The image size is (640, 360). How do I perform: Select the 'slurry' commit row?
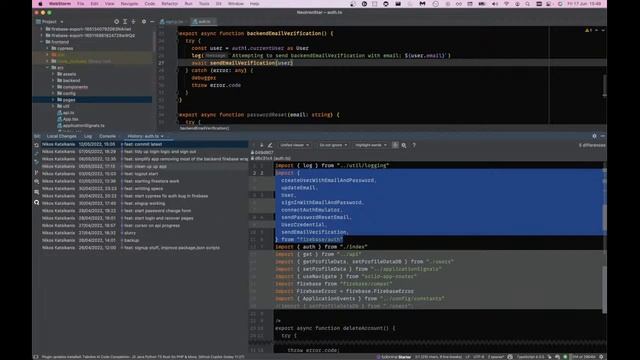(144, 233)
